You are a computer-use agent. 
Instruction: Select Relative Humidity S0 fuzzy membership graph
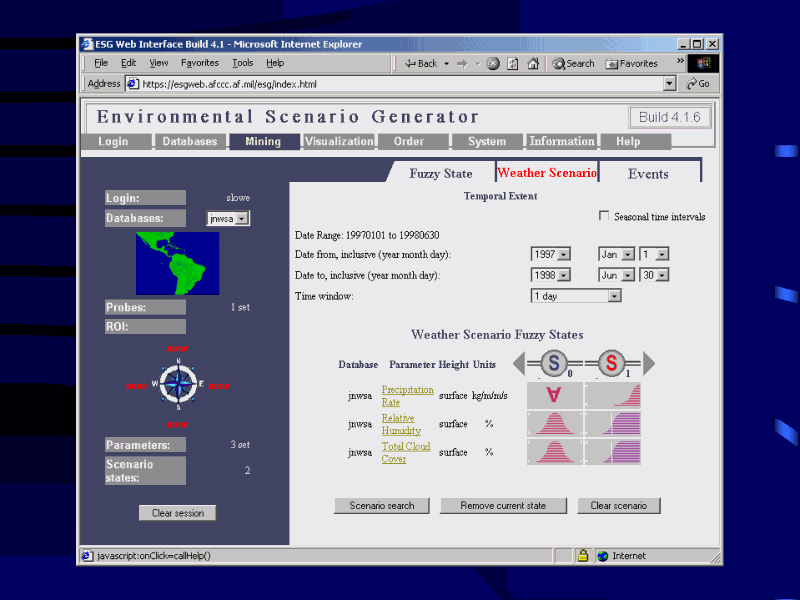[555, 423]
